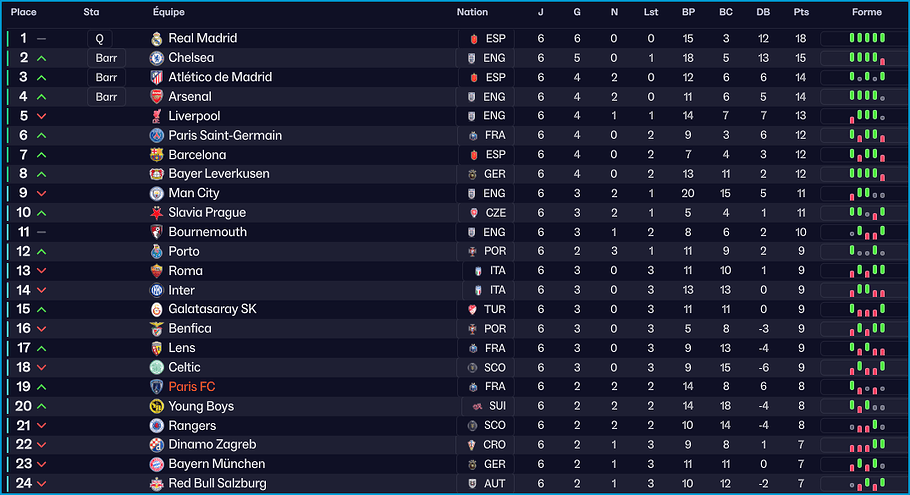This screenshot has width=910, height=495.
Task: Click the Q status badge for Real Madrid
Action: pos(99,38)
